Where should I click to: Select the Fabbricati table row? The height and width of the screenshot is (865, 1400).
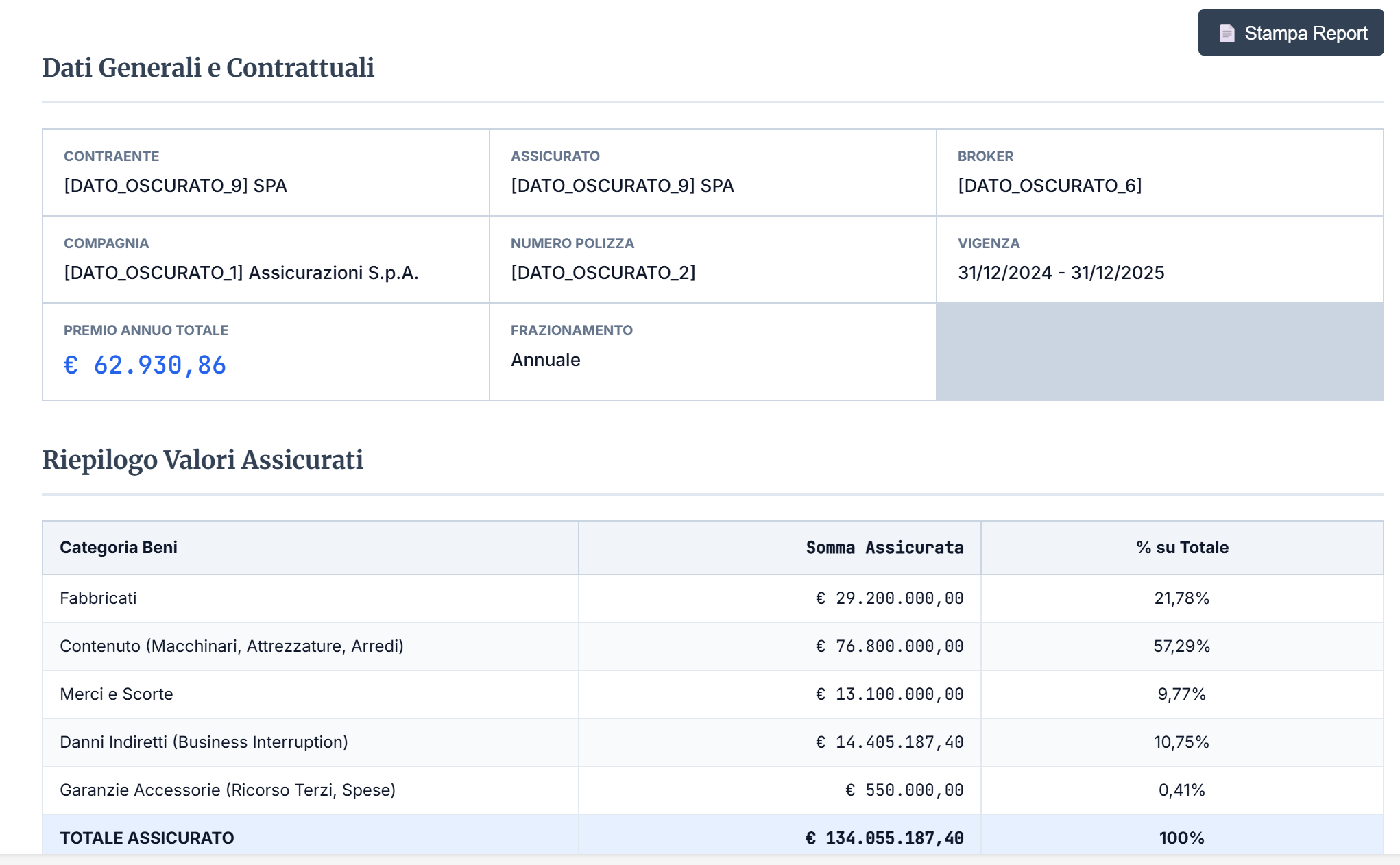pos(98,598)
